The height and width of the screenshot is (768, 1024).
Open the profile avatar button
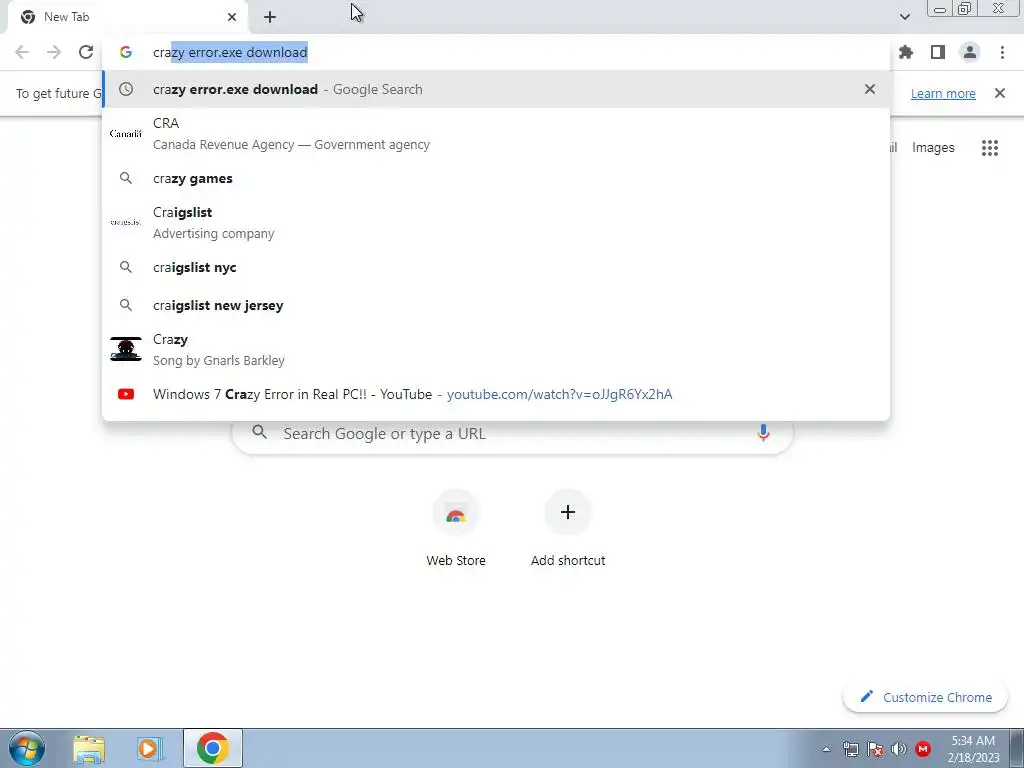point(970,52)
